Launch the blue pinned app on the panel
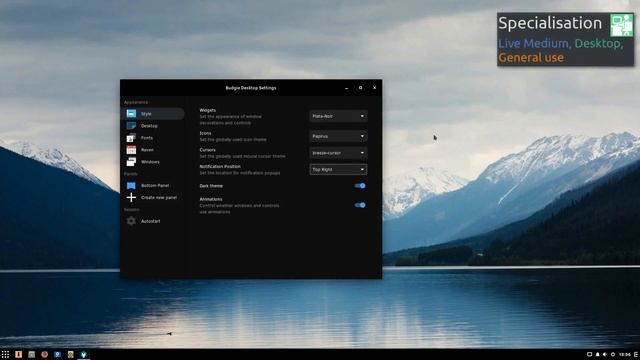This screenshot has height=360, width=640. pyautogui.click(x=57, y=354)
